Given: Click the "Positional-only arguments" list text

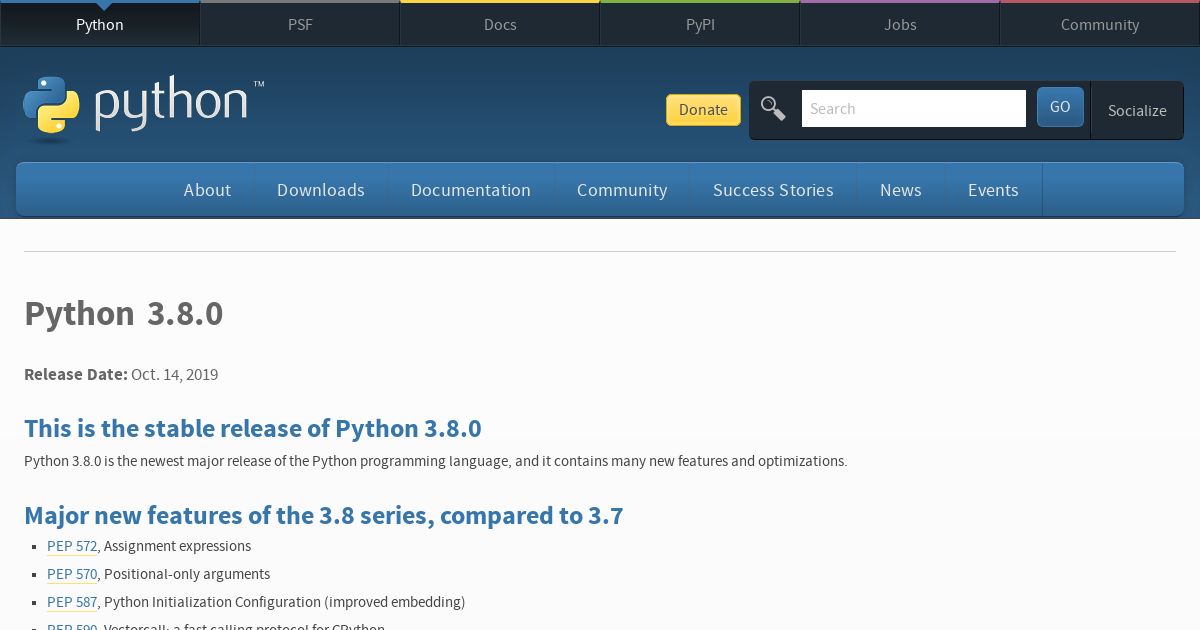Looking at the screenshot, I should pos(187,574).
